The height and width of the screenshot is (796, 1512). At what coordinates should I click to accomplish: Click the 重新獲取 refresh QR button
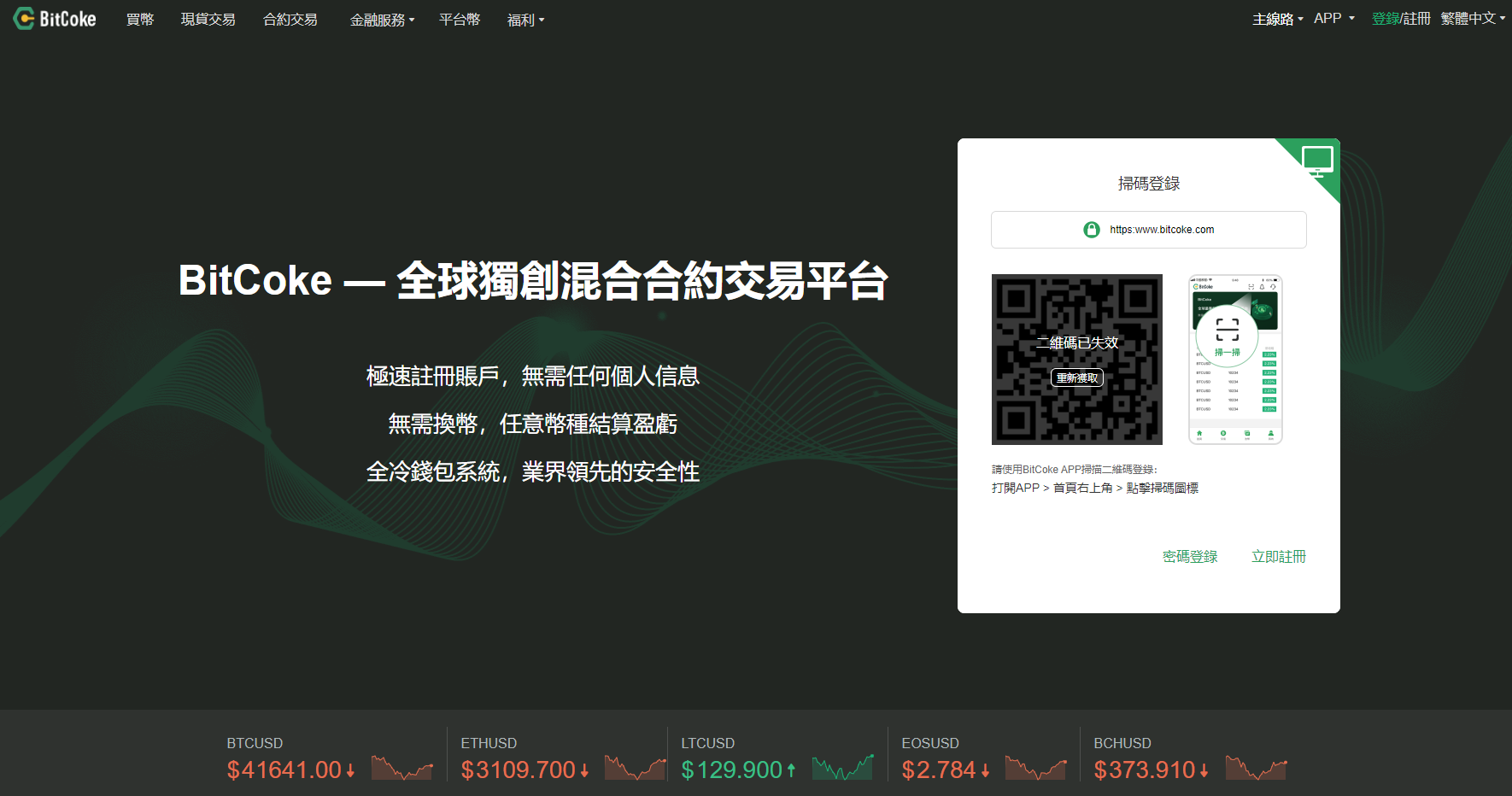1077,378
